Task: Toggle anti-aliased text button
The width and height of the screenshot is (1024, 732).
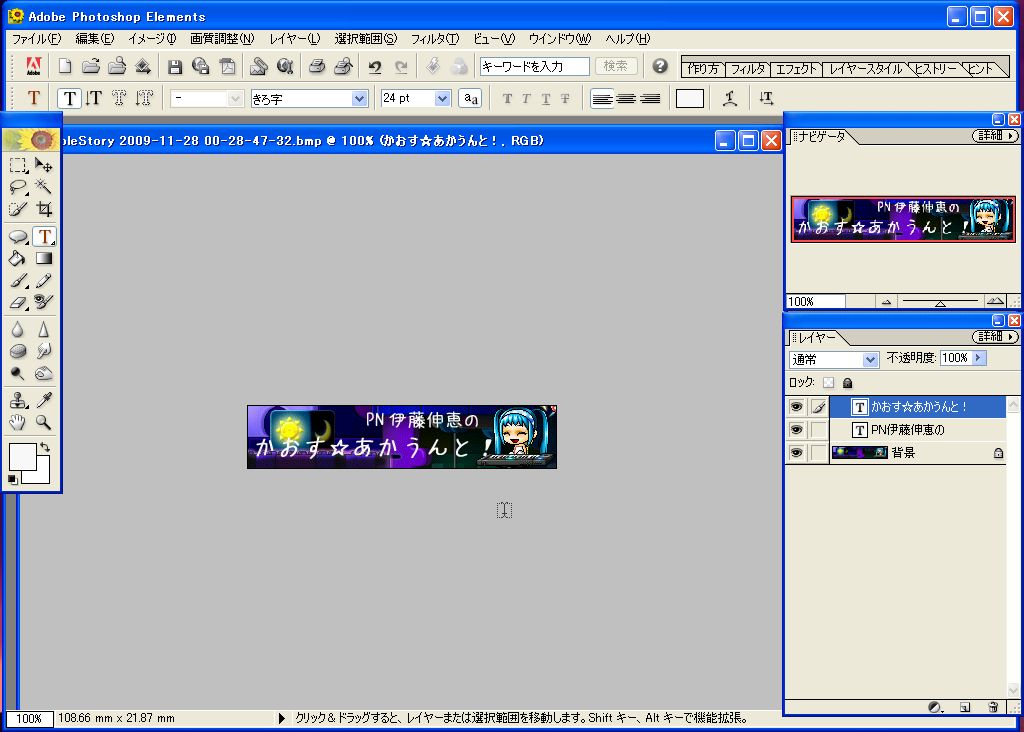Action: point(470,99)
